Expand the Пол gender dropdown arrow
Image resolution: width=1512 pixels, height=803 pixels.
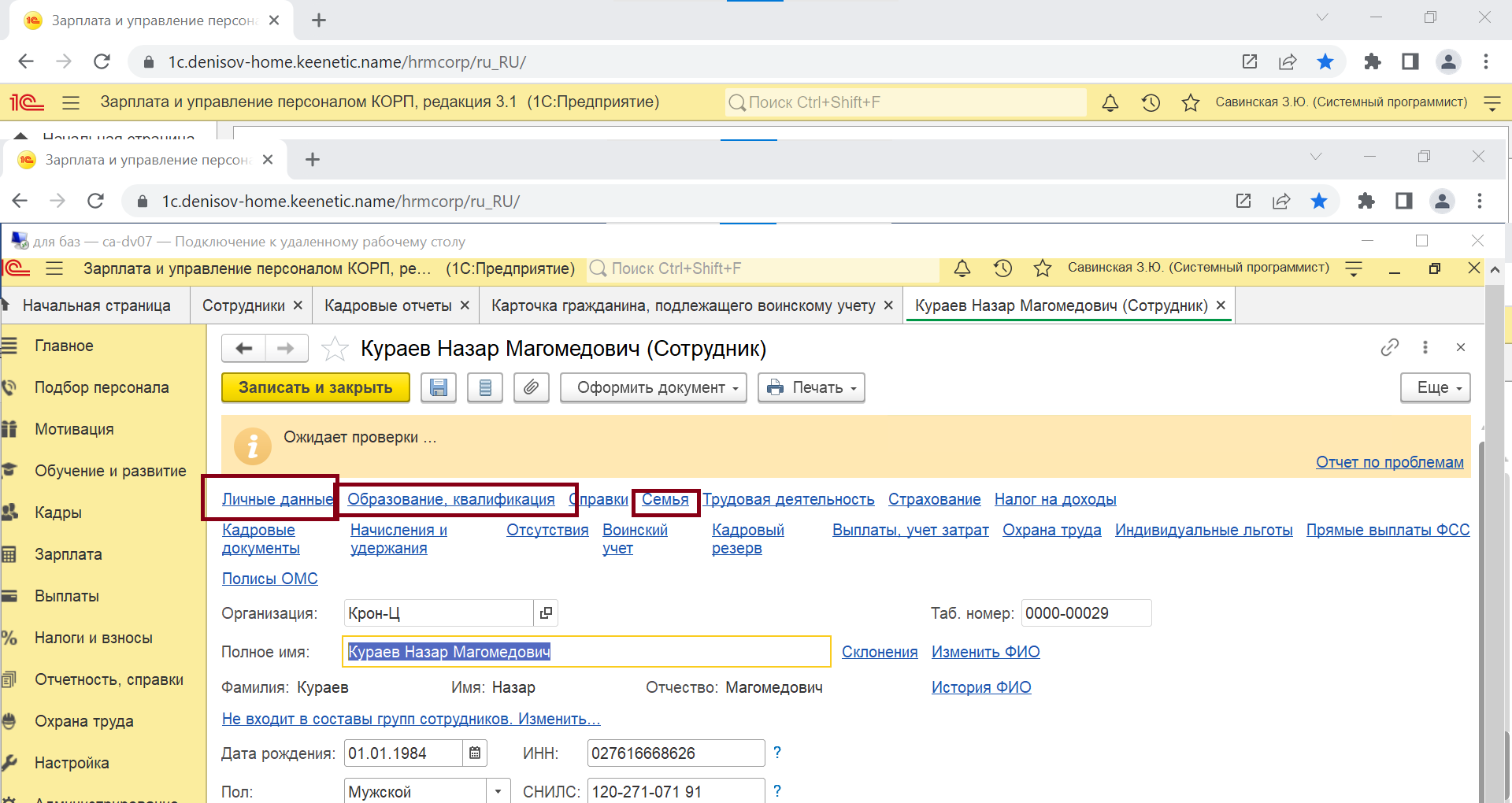(498, 791)
